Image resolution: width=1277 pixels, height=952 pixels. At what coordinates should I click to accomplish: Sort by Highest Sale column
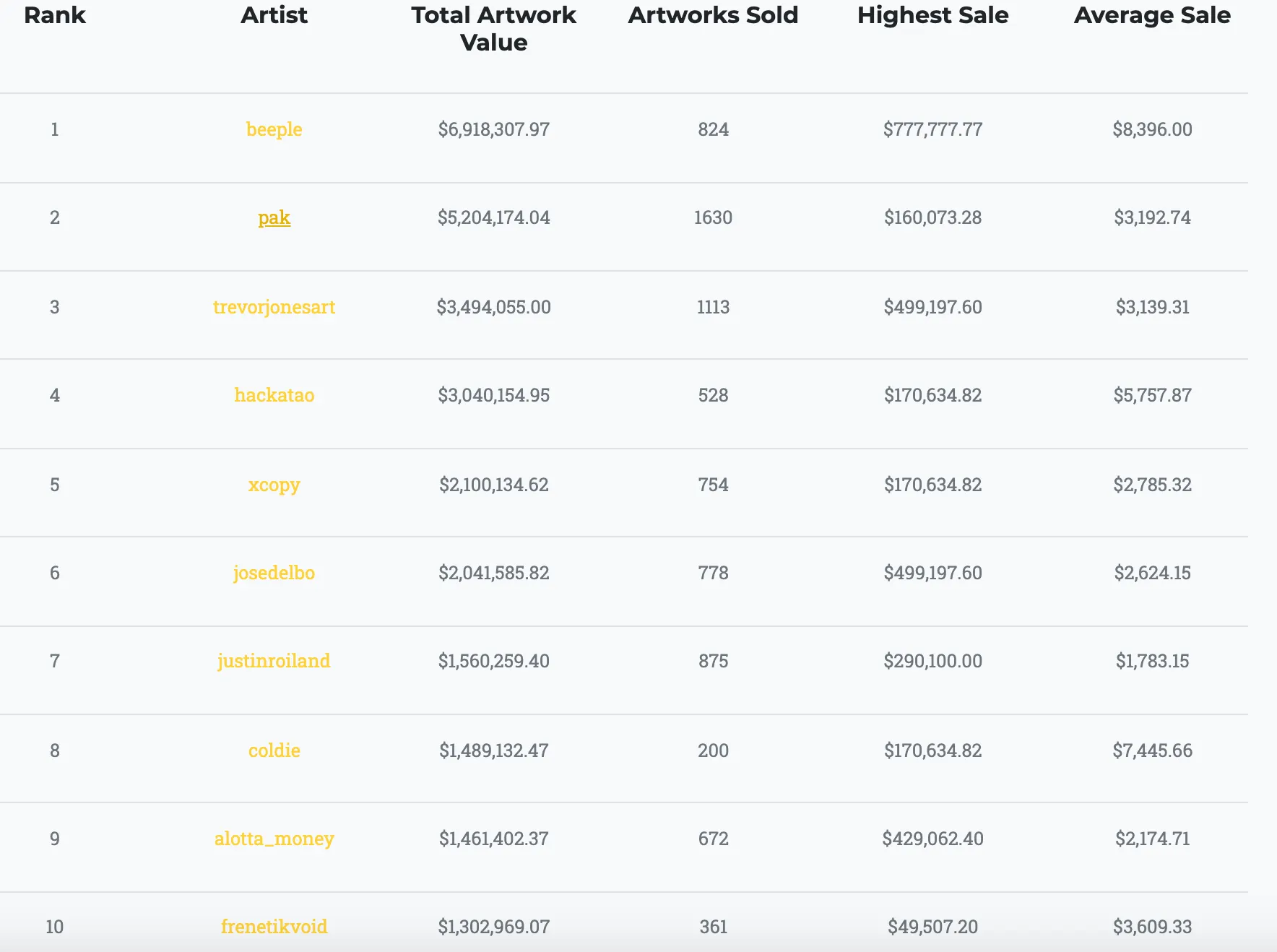pos(932,15)
